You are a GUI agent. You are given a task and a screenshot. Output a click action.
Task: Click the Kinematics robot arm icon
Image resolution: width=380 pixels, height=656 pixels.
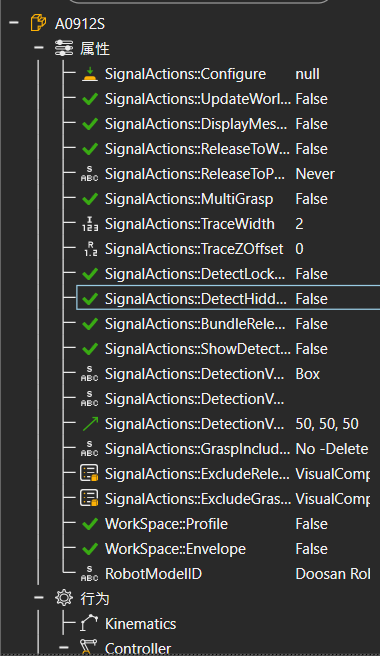89,623
